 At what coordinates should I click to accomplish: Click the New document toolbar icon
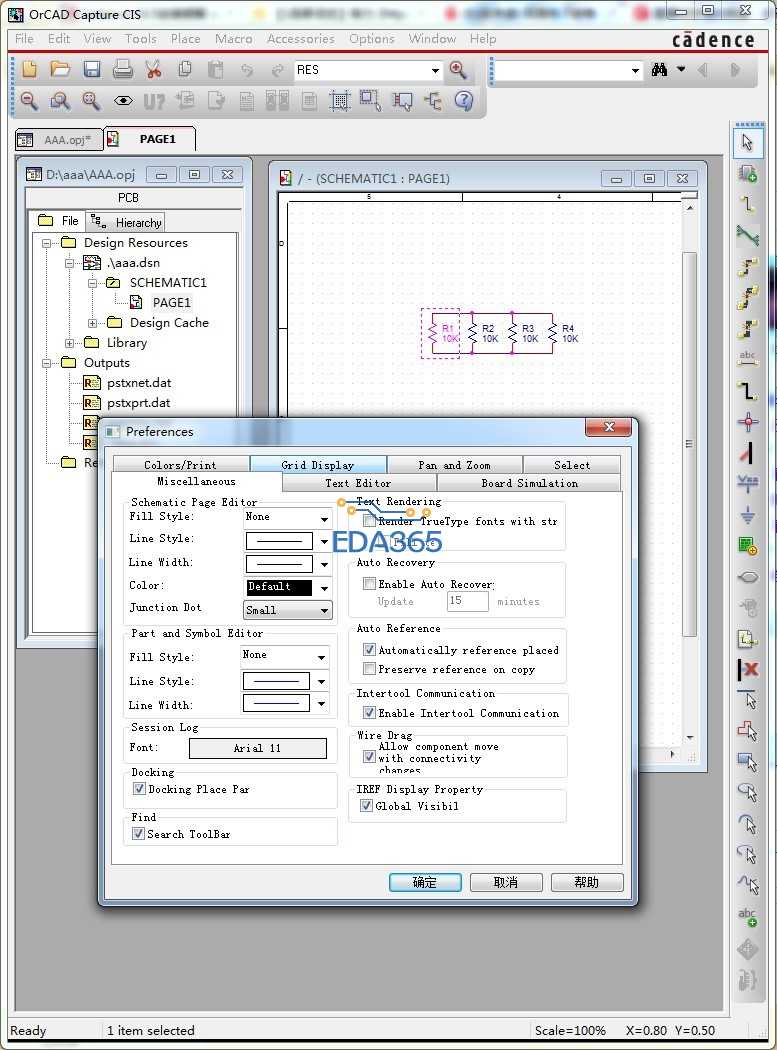click(29, 69)
